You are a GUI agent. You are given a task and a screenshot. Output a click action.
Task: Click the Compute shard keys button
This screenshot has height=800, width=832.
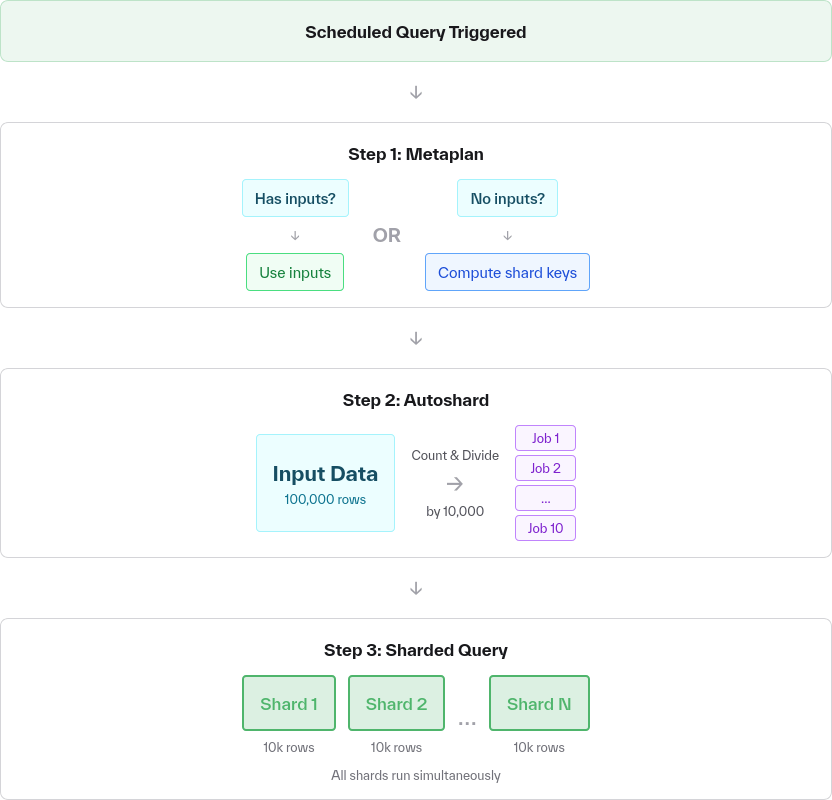pyautogui.click(x=507, y=272)
